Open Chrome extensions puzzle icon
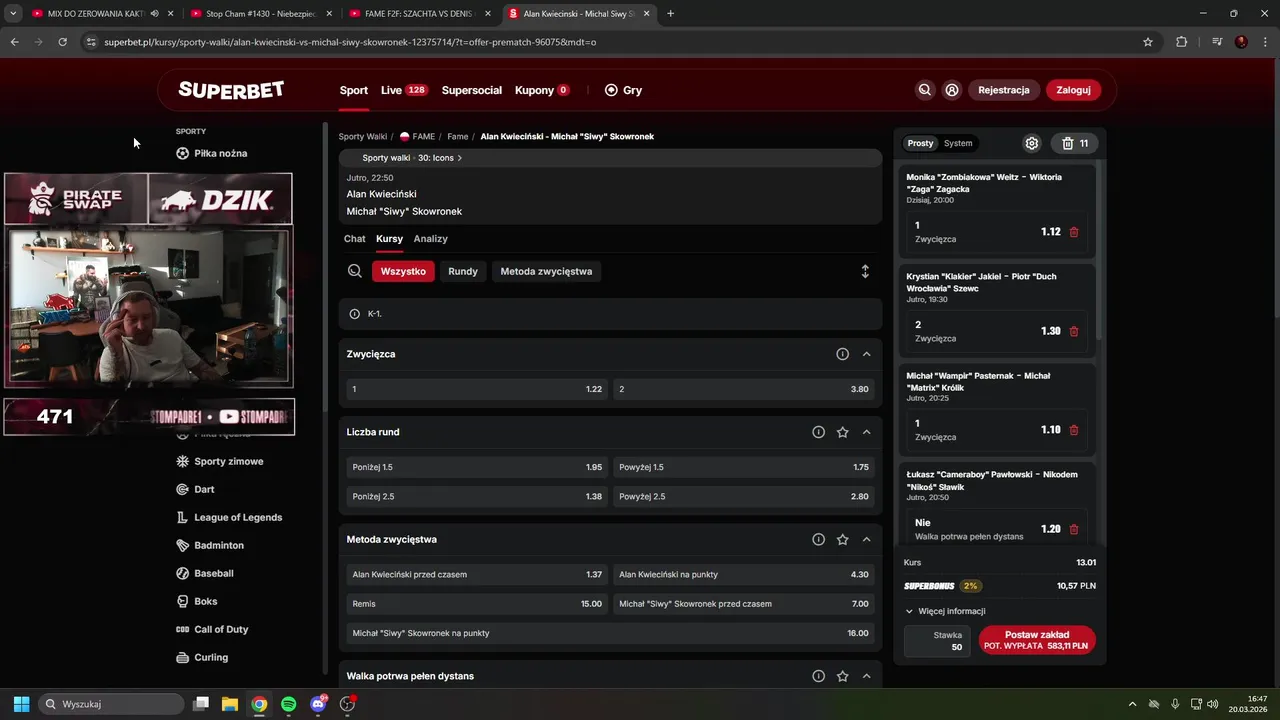The height and width of the screenshot is (720, 1280). click(1182, 42)
